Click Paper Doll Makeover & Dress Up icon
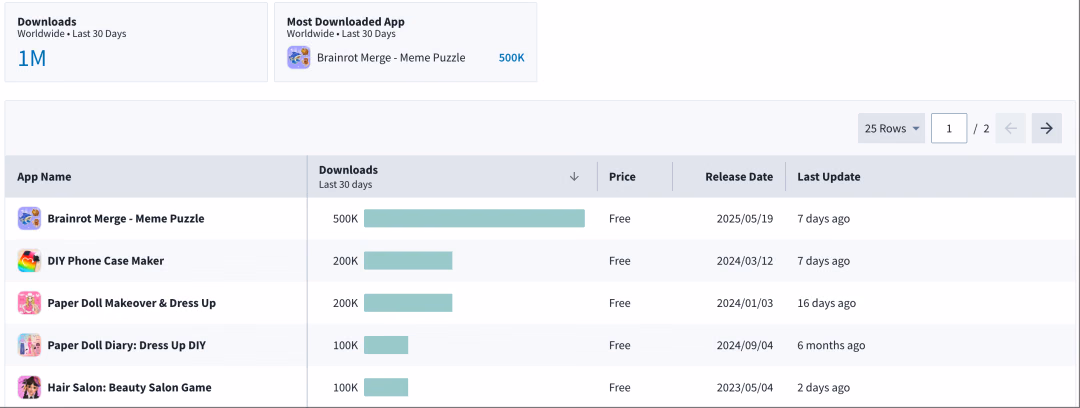Viewport: 1080px width, 408px height. [29, 303]
